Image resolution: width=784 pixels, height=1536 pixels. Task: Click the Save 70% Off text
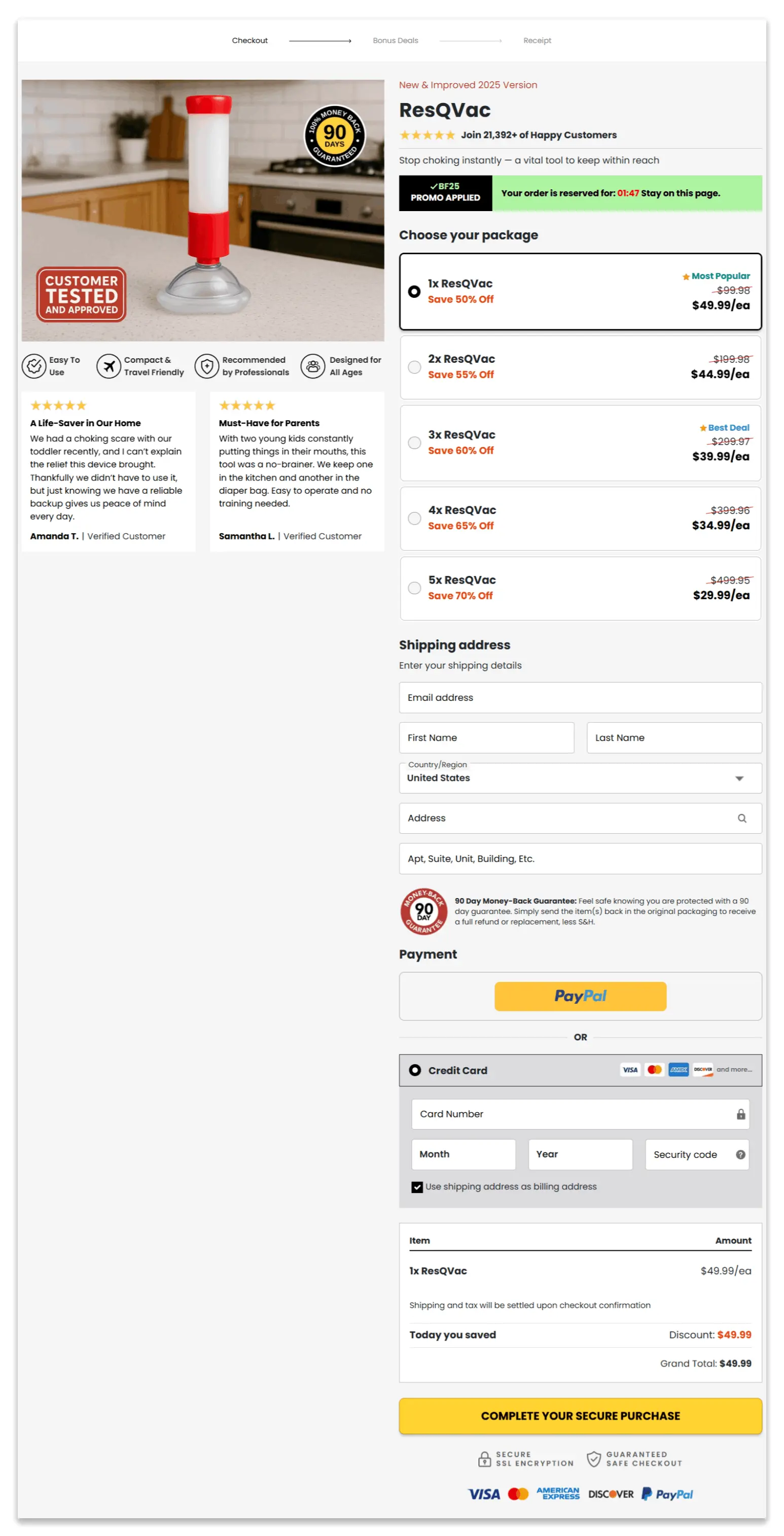(x=460, y=596)
